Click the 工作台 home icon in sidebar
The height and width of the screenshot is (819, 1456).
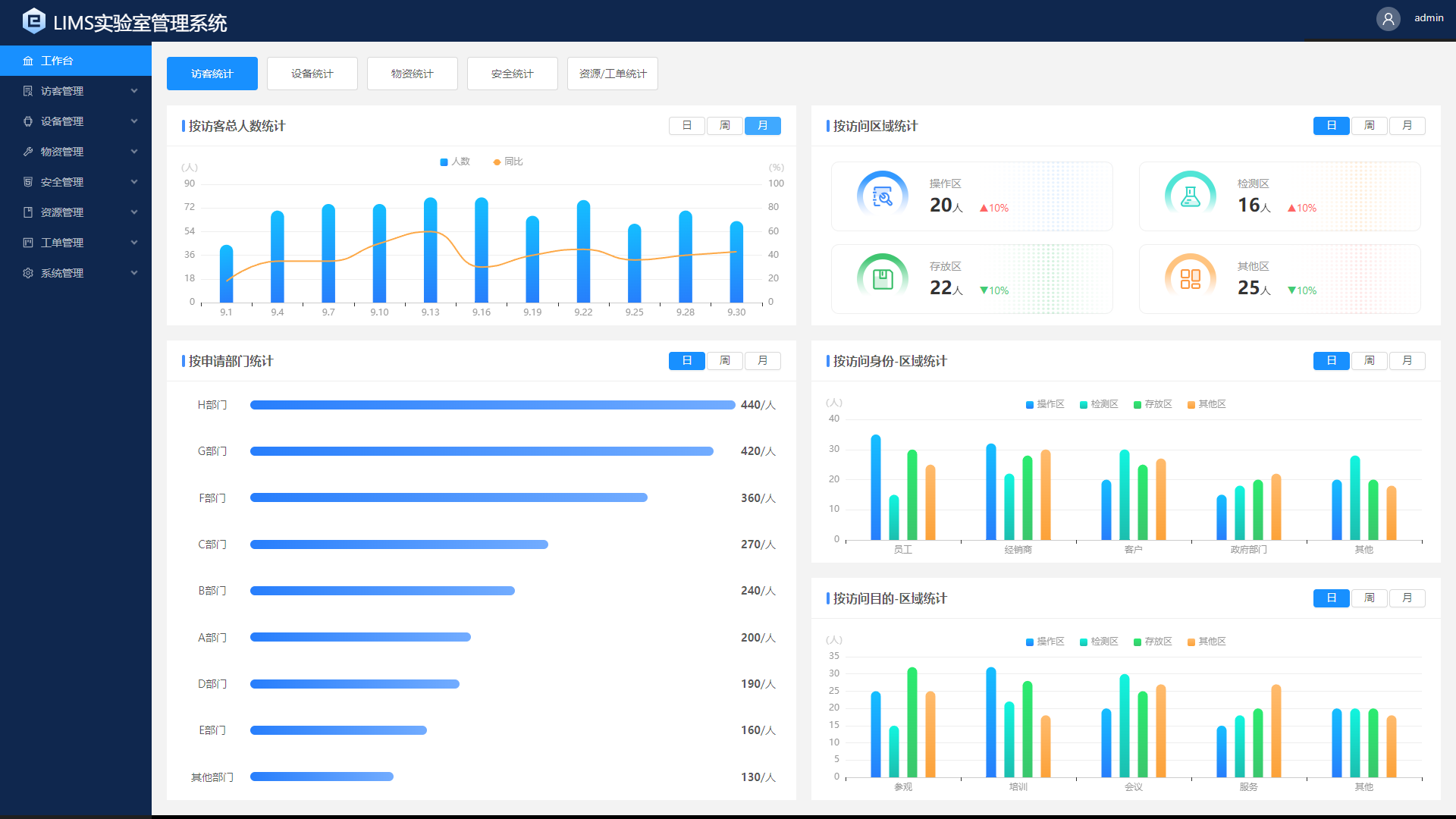pyautogui.click(x=28, y=61)
